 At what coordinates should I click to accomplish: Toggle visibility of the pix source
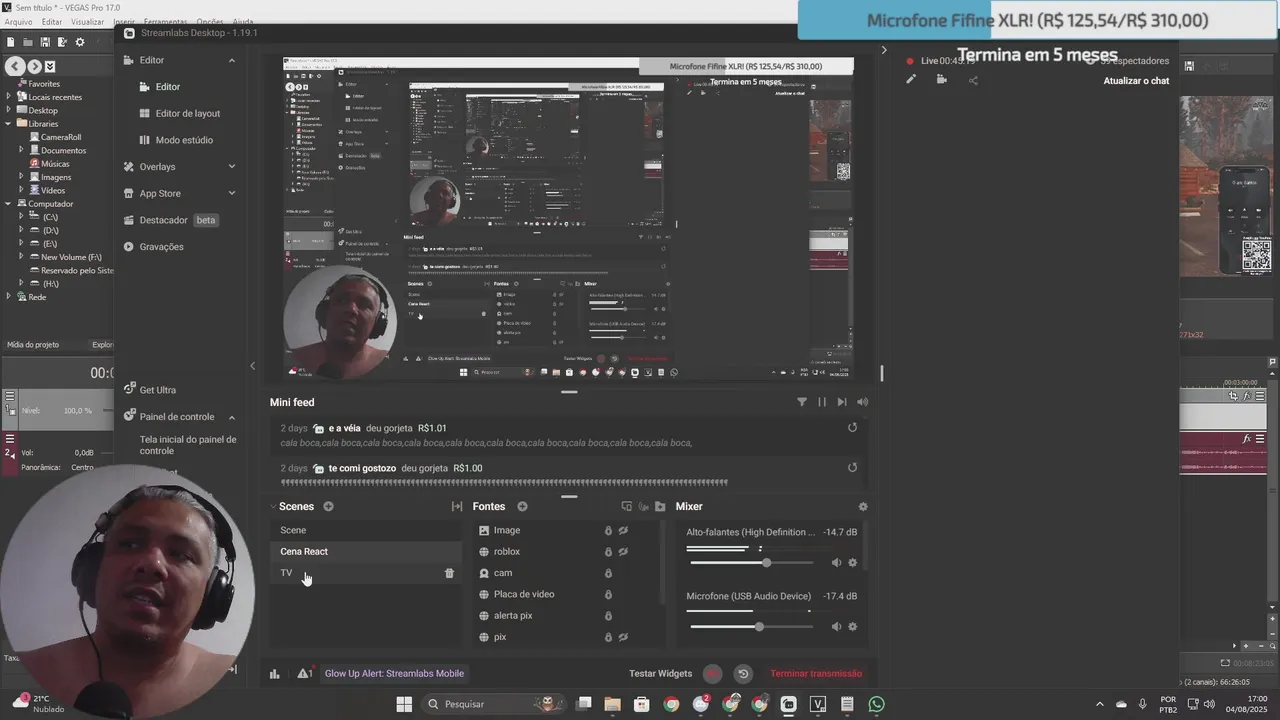tap(623, 637)
